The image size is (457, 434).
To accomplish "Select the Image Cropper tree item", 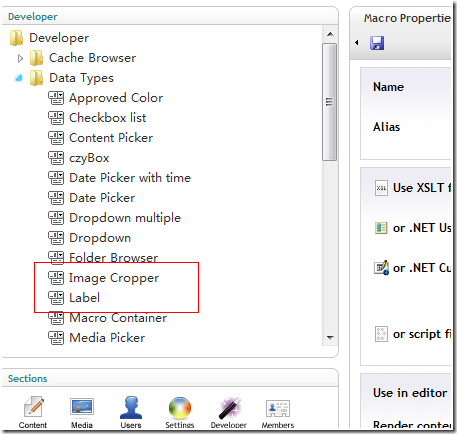I will tap(114, 278).
